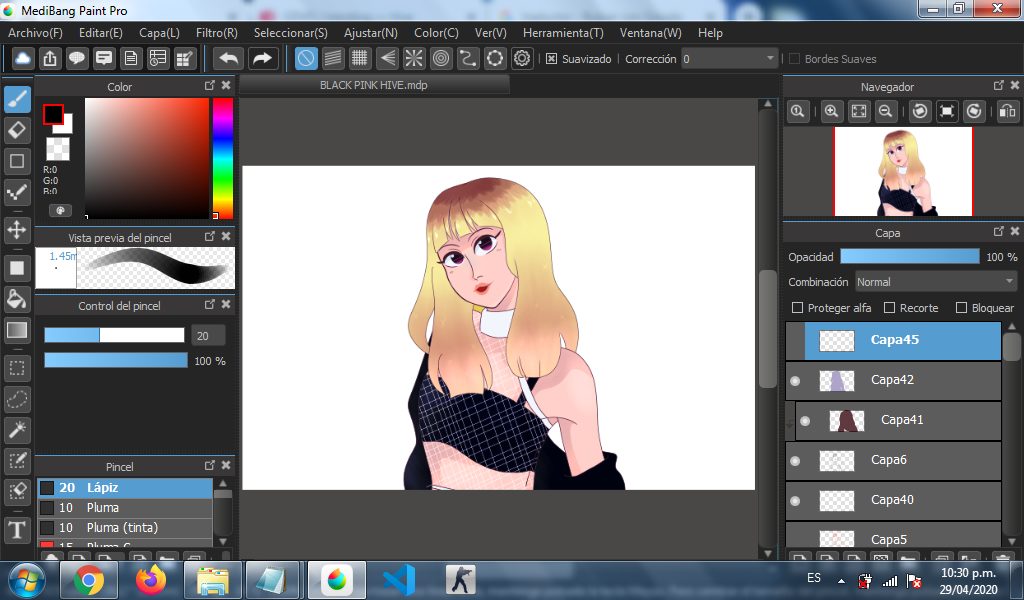Screen dimensions: 1024x600
Task: Select the Pluma (tinta) brush
Action: 125,528
